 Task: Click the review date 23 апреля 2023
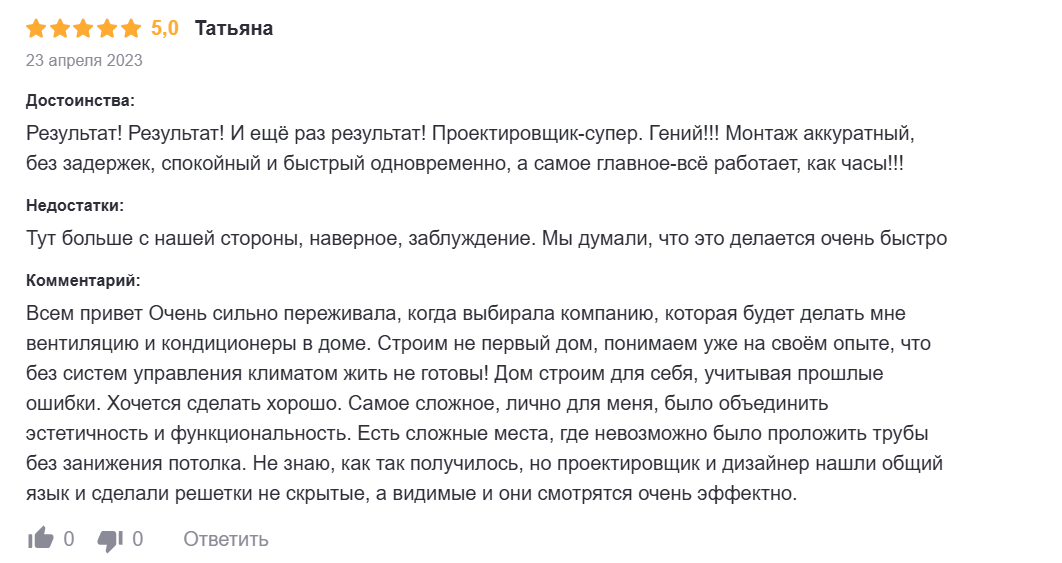(x=84, y=60)
